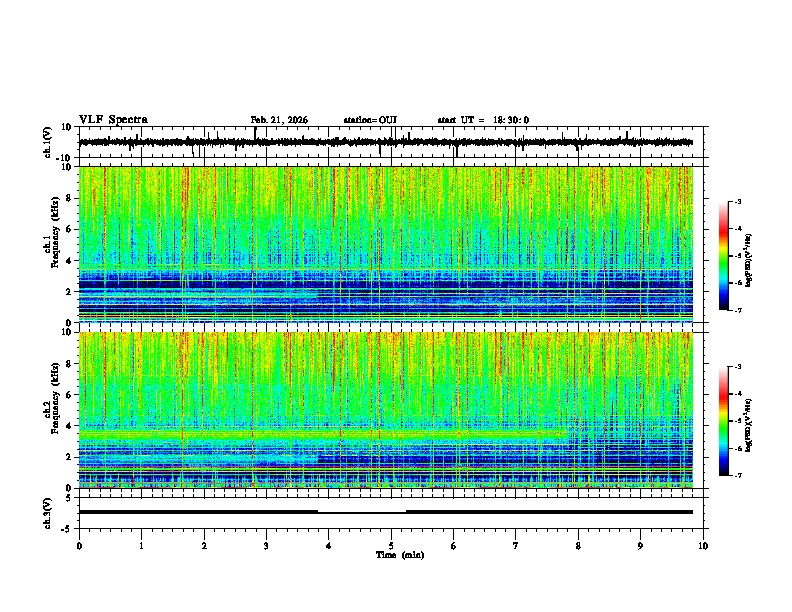Click the "-4" tick on the ch.2 colorbar

tap(738, 394)
